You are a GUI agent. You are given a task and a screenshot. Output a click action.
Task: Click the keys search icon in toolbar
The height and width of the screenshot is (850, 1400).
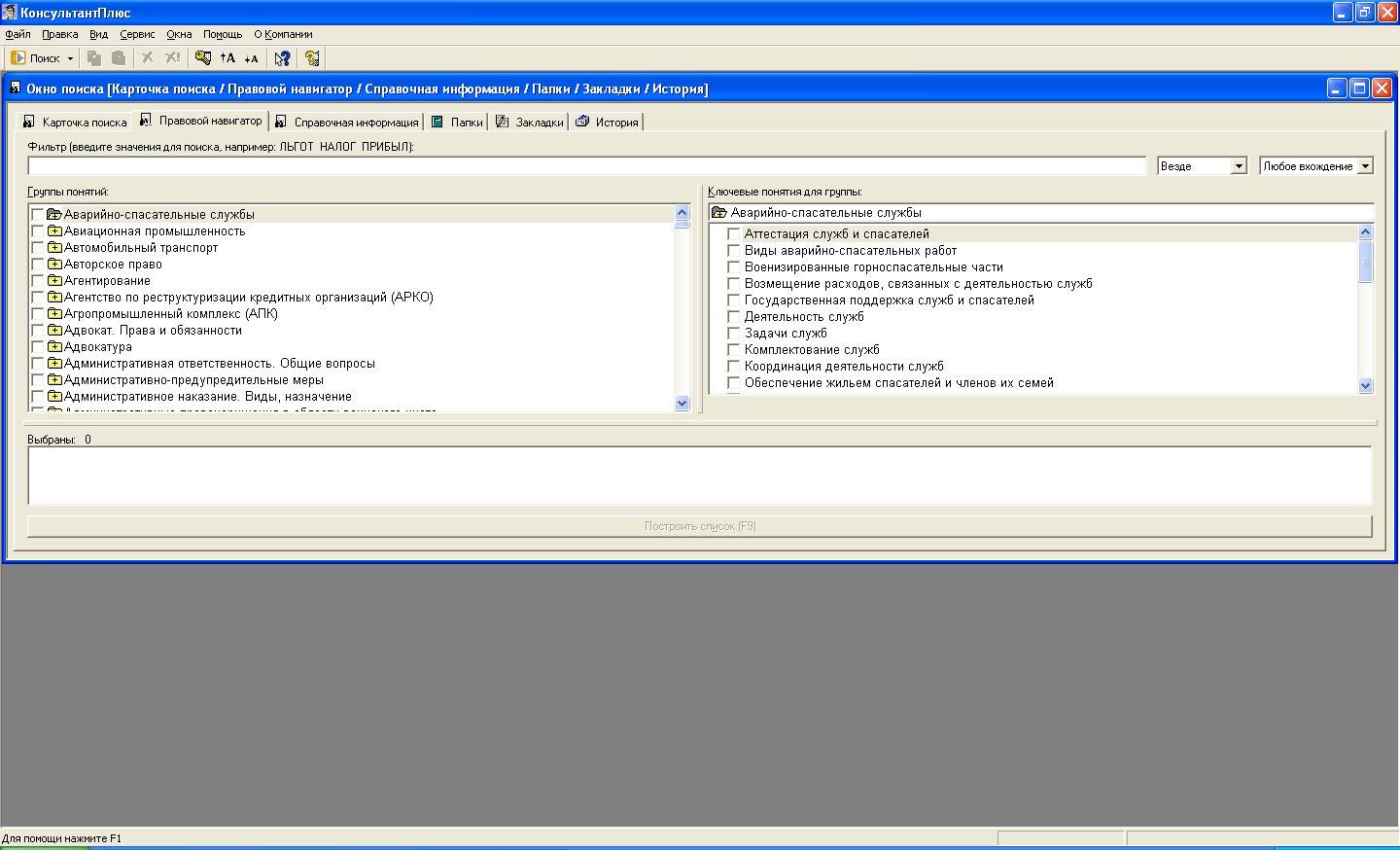click(203, 58)
